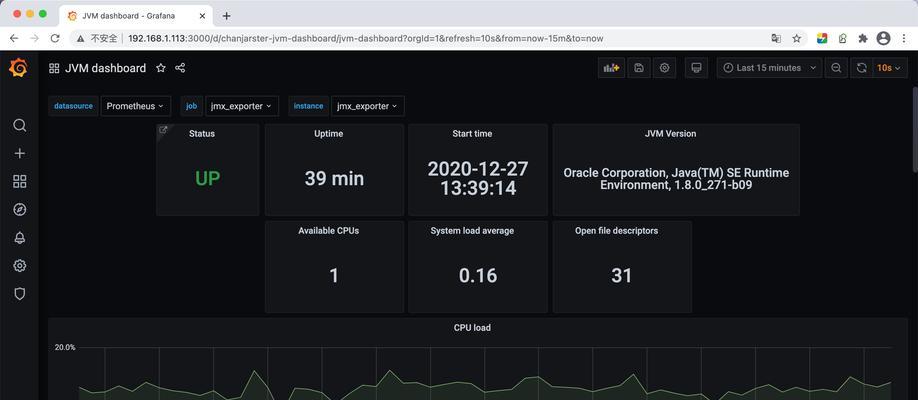Open the Configuration gear sidebar icon
Image resolution: width=918 pixels, height=400 pixels.
pos(19,266)
